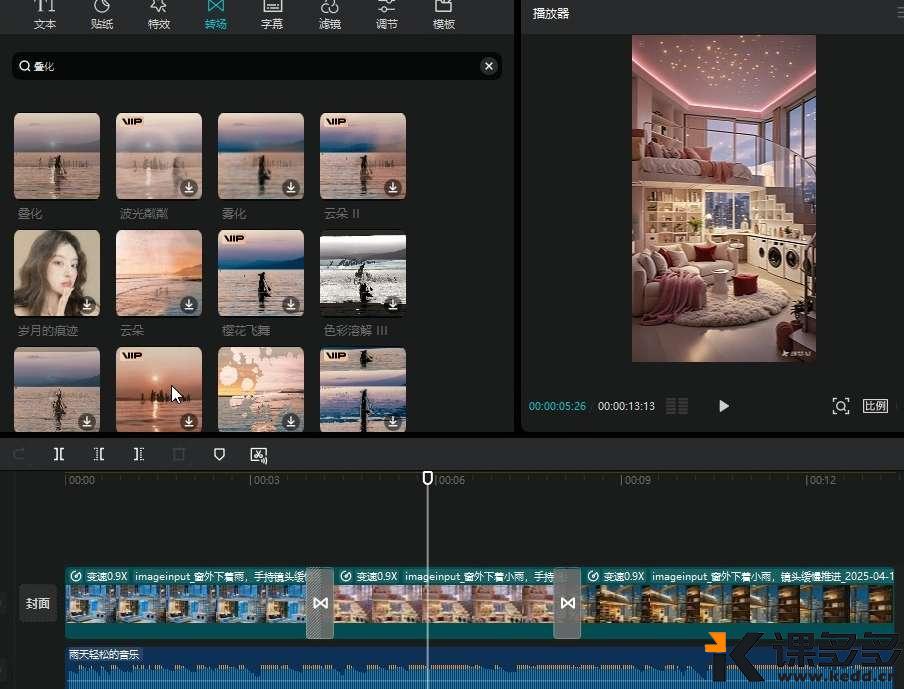Image resolution: width=904 pixels, height=689 pixels.
Task: Focus the search field containing 叠化
Action: coord(257,66)
